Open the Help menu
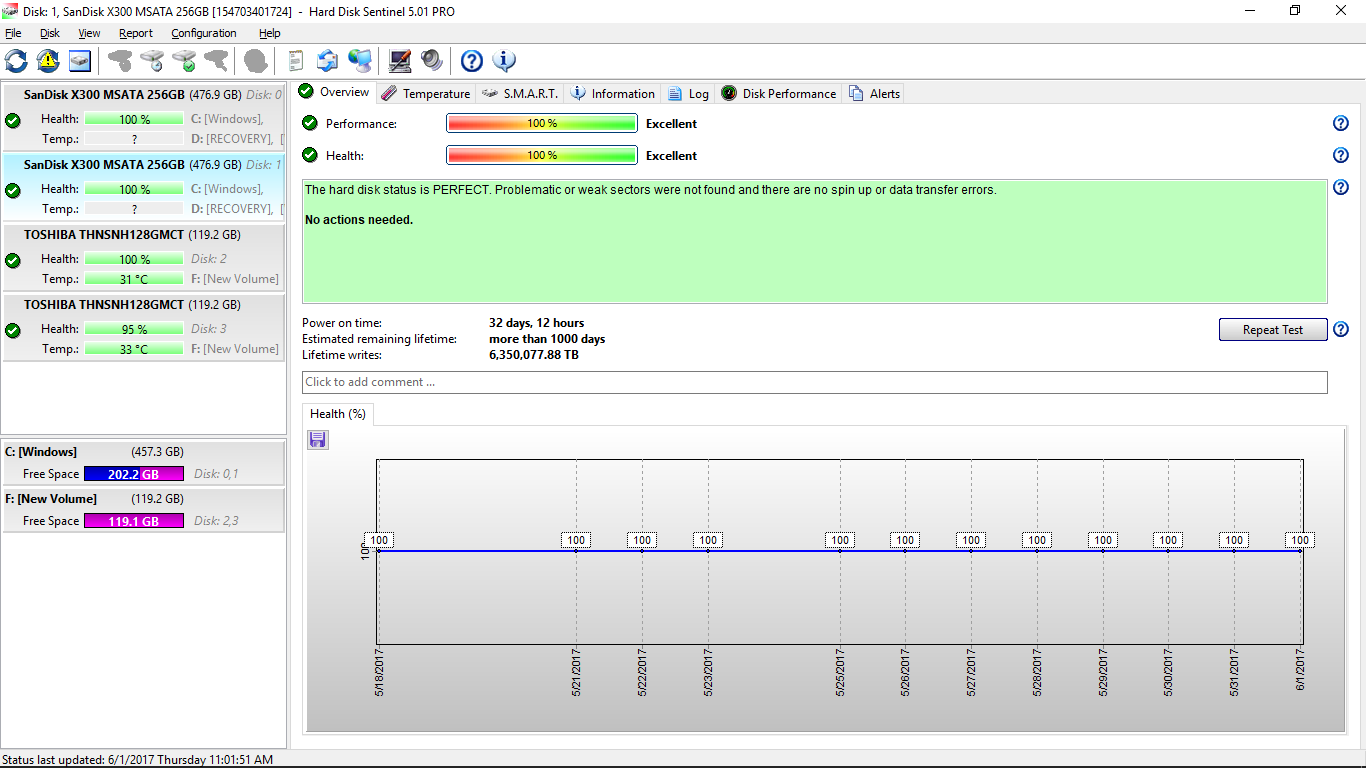Image resolution: width=1366 pixels, height=768 pixels. tap(270, 33)
